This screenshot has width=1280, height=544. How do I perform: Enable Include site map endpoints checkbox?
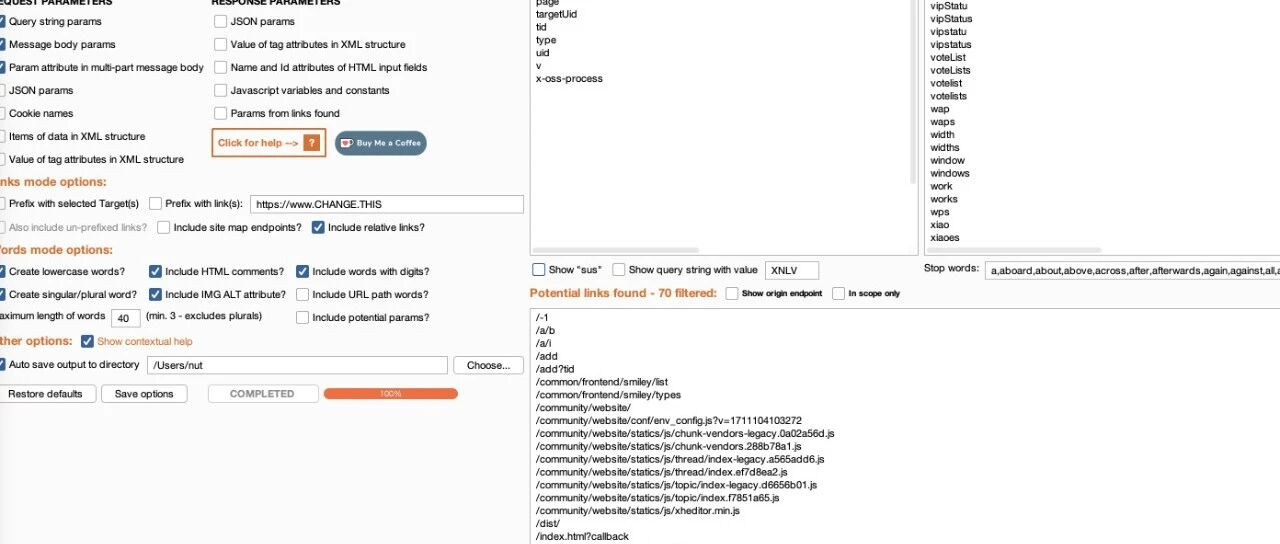[164, 227]
